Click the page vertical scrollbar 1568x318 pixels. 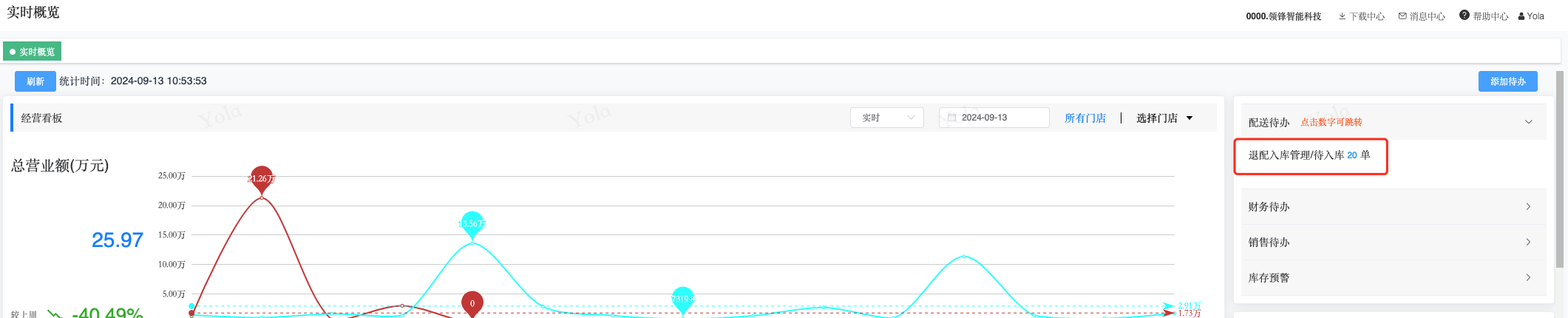(1560, 170)
